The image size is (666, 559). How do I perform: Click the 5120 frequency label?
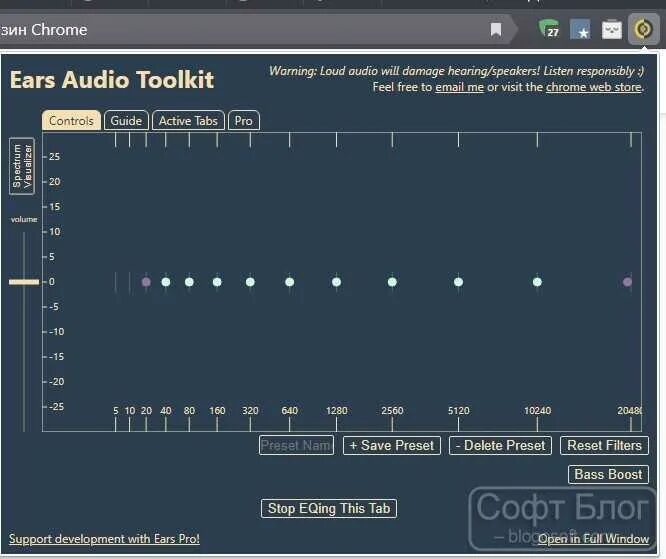point(459,410)
